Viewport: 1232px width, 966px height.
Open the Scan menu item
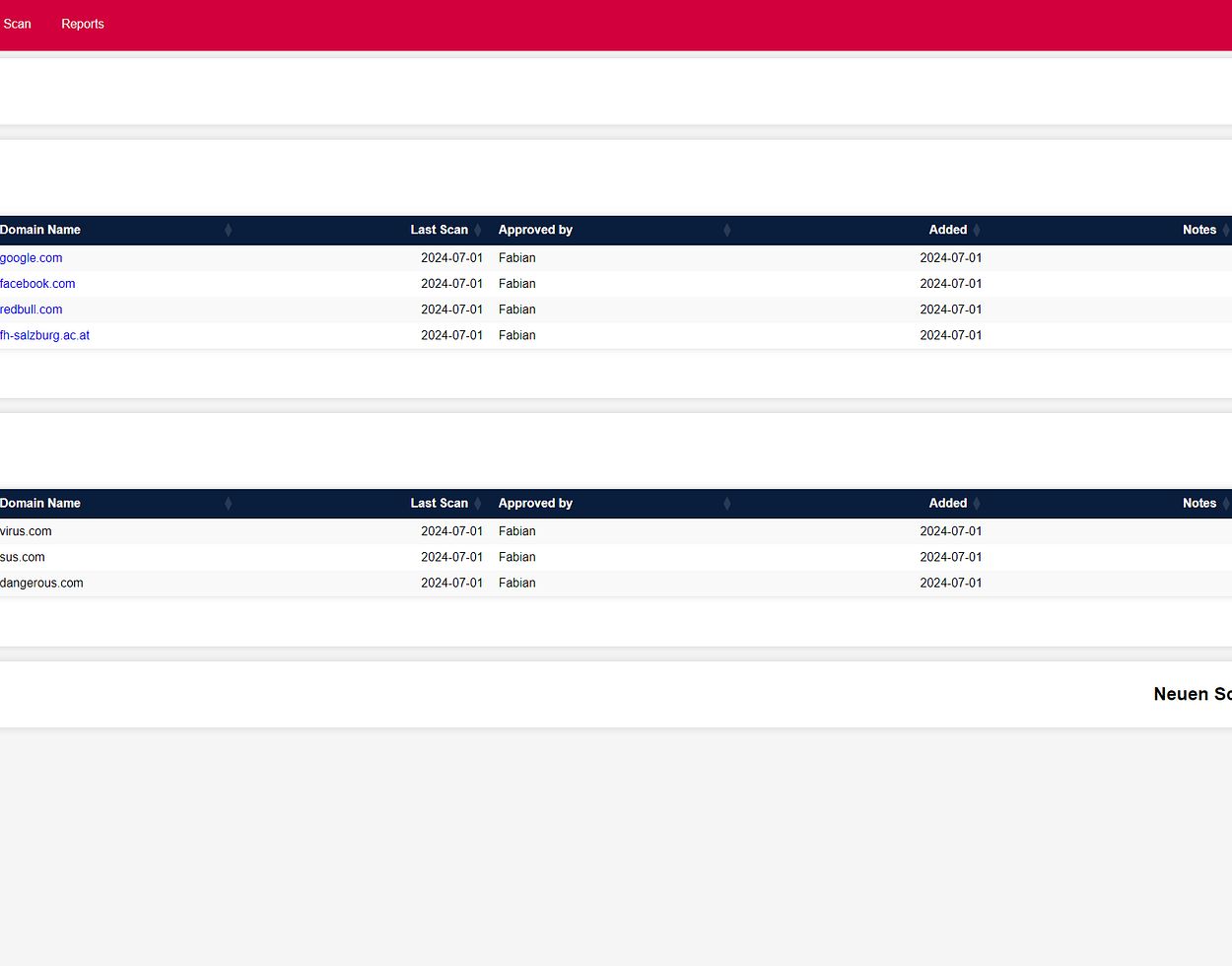(17, 24)
